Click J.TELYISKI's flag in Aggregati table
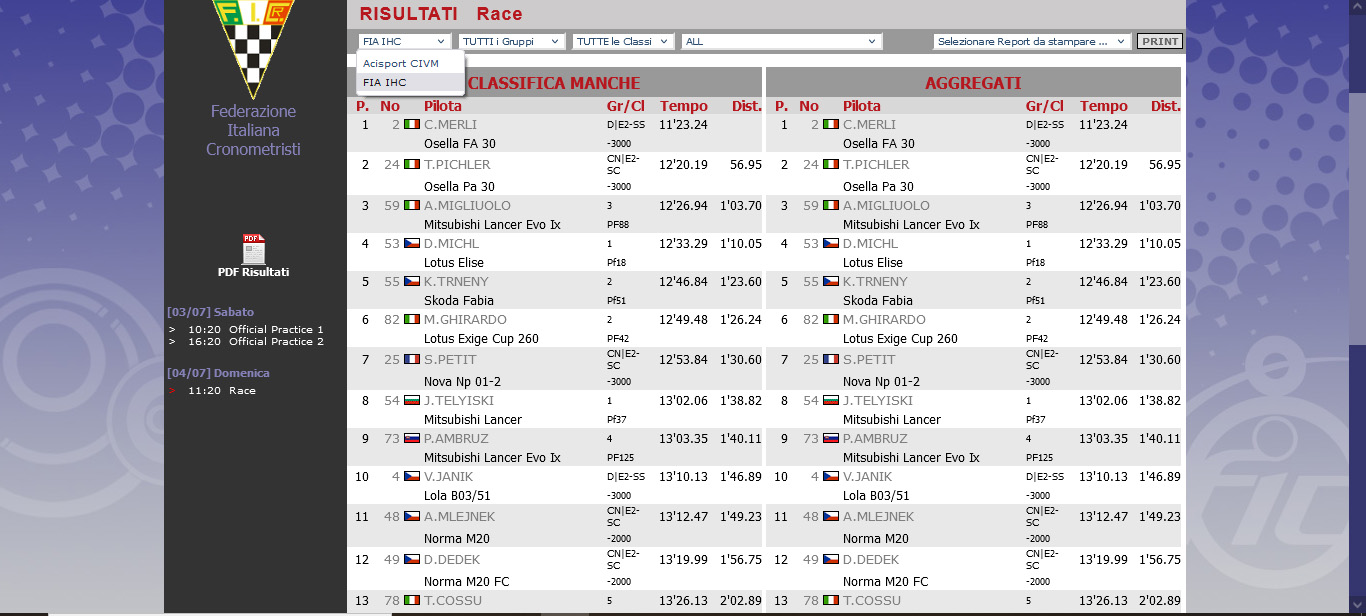Image resolution: width=1366 pixels, height=616 pixels. tap(831, 401)
